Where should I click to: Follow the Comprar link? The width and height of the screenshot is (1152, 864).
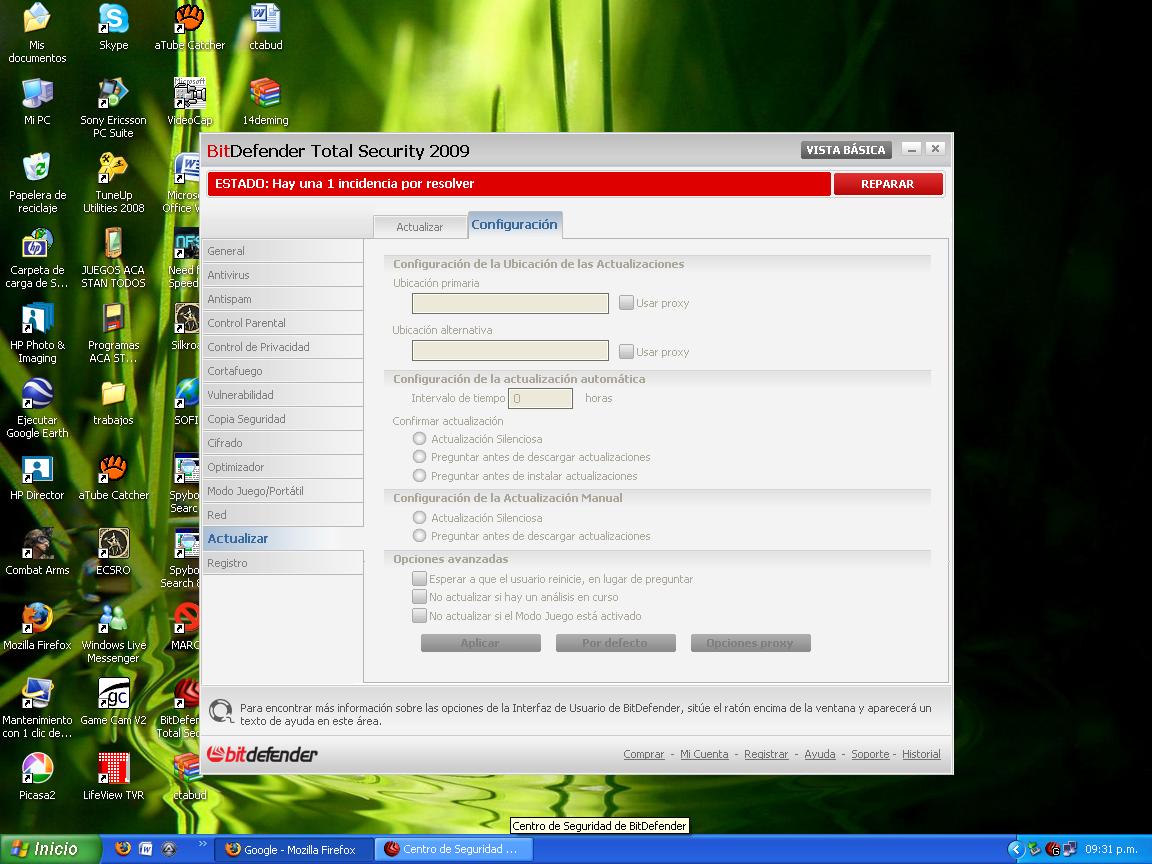tap(644, 754)
